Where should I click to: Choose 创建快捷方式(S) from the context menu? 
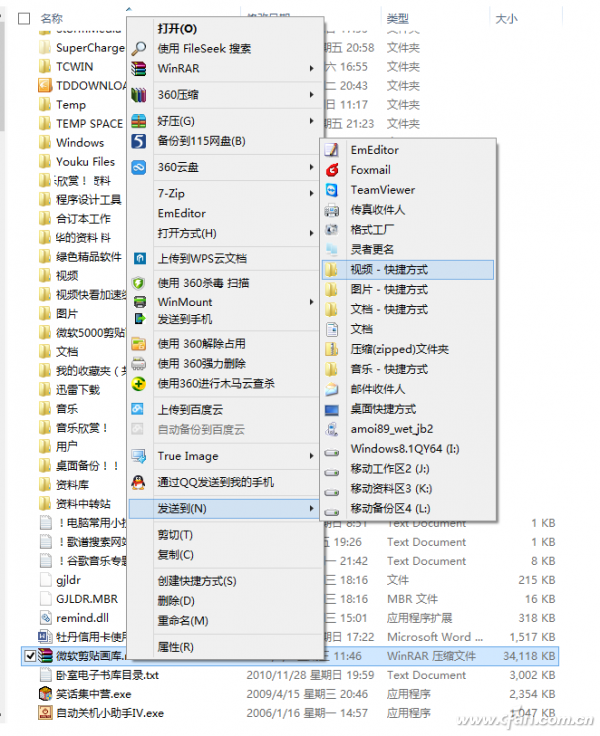pyautogui.click(x=226, y=581)
